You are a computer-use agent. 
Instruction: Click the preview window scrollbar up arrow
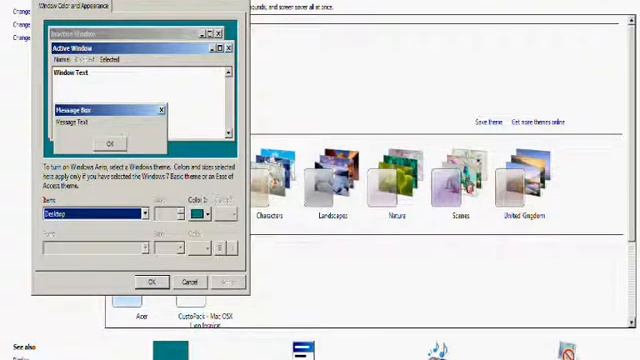229,73
